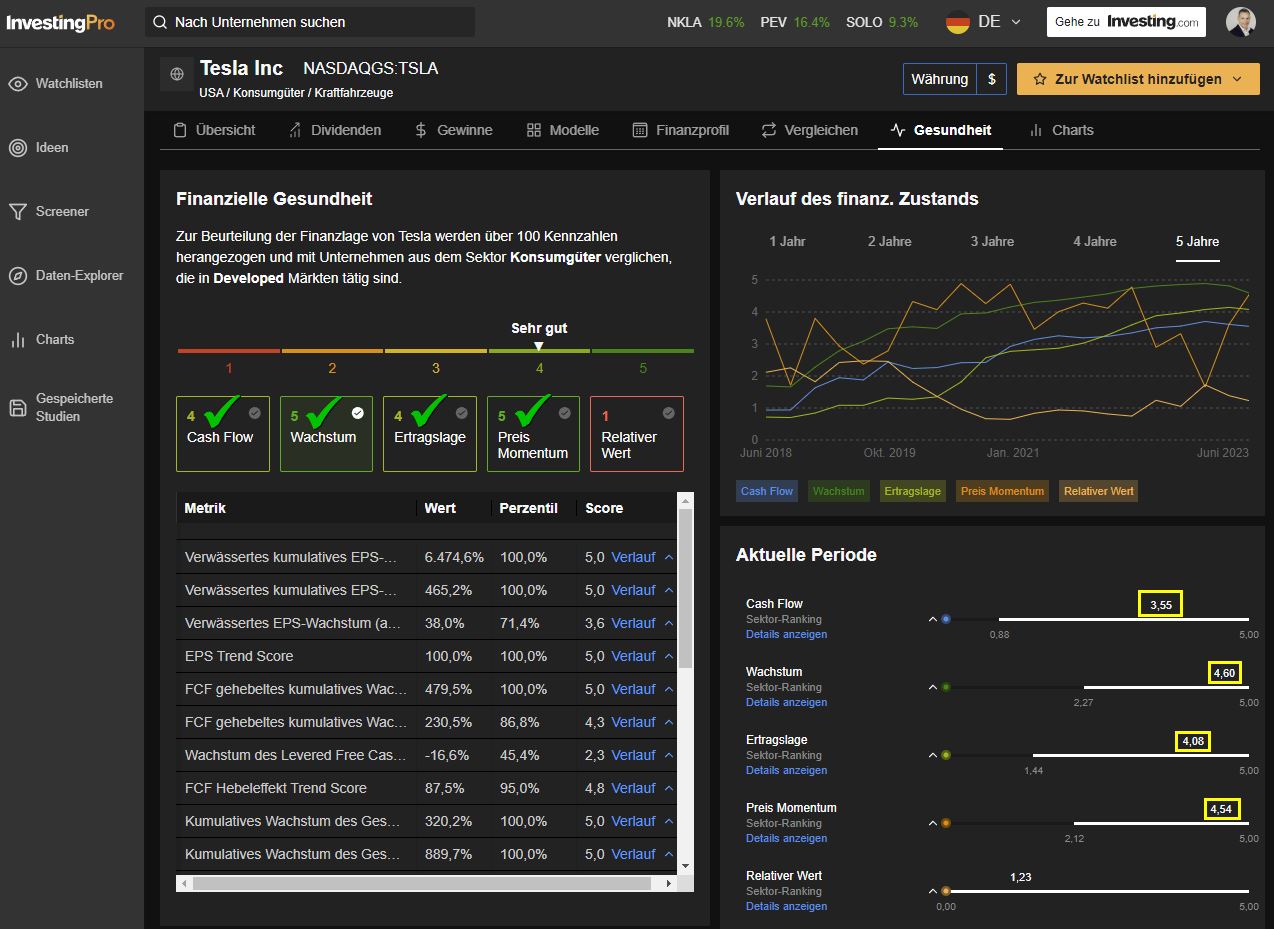
Task: Click the Charts tab bar icon
Action: point(1036,130)
